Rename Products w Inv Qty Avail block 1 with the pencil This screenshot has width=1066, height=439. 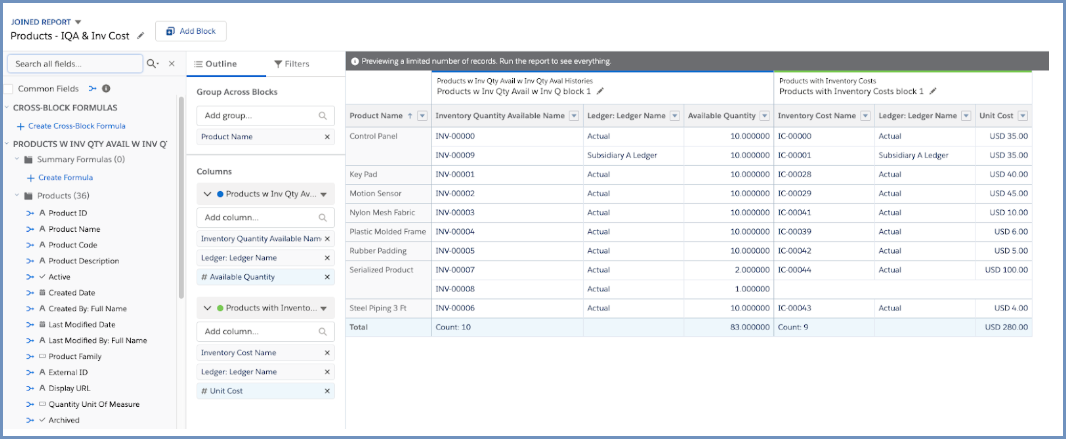(x=600, y=90)
